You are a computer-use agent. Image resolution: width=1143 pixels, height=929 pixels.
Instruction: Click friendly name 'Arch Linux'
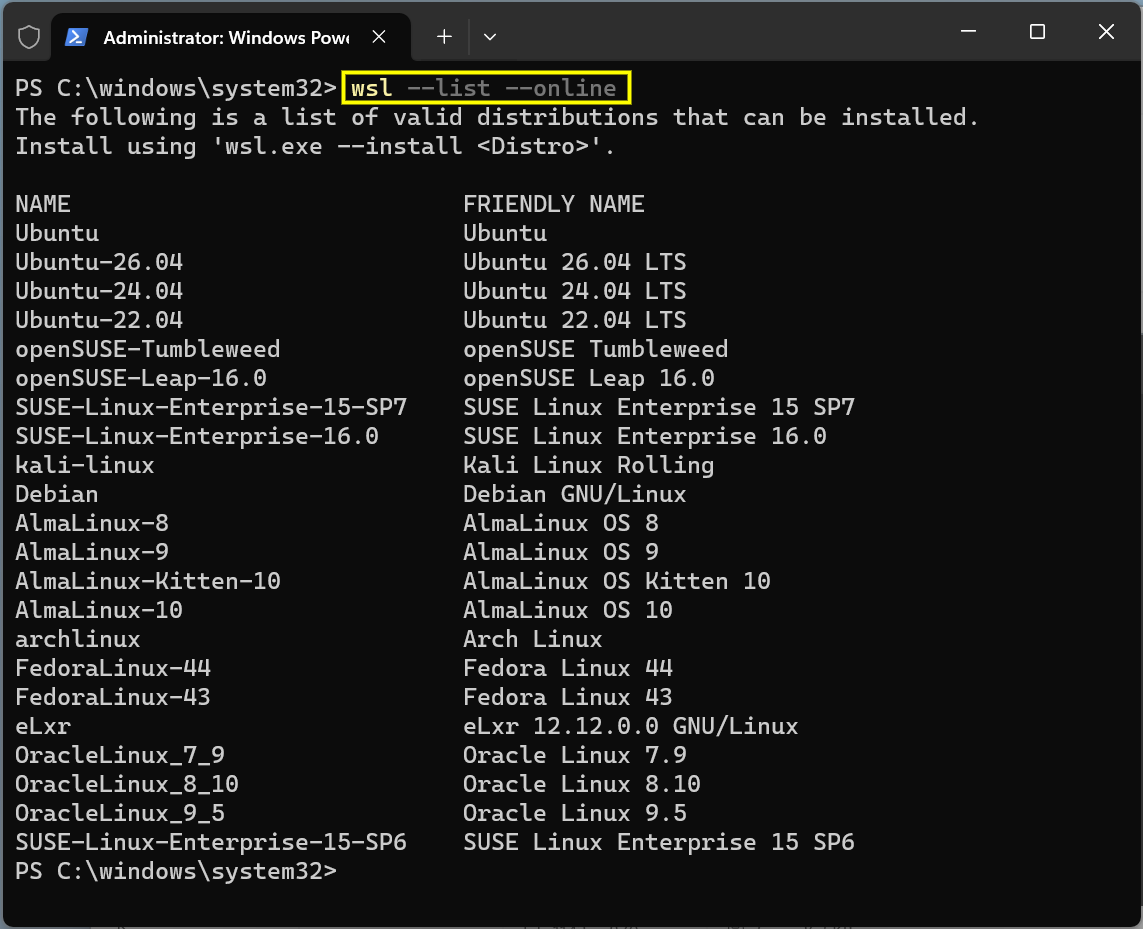[533, 640]
